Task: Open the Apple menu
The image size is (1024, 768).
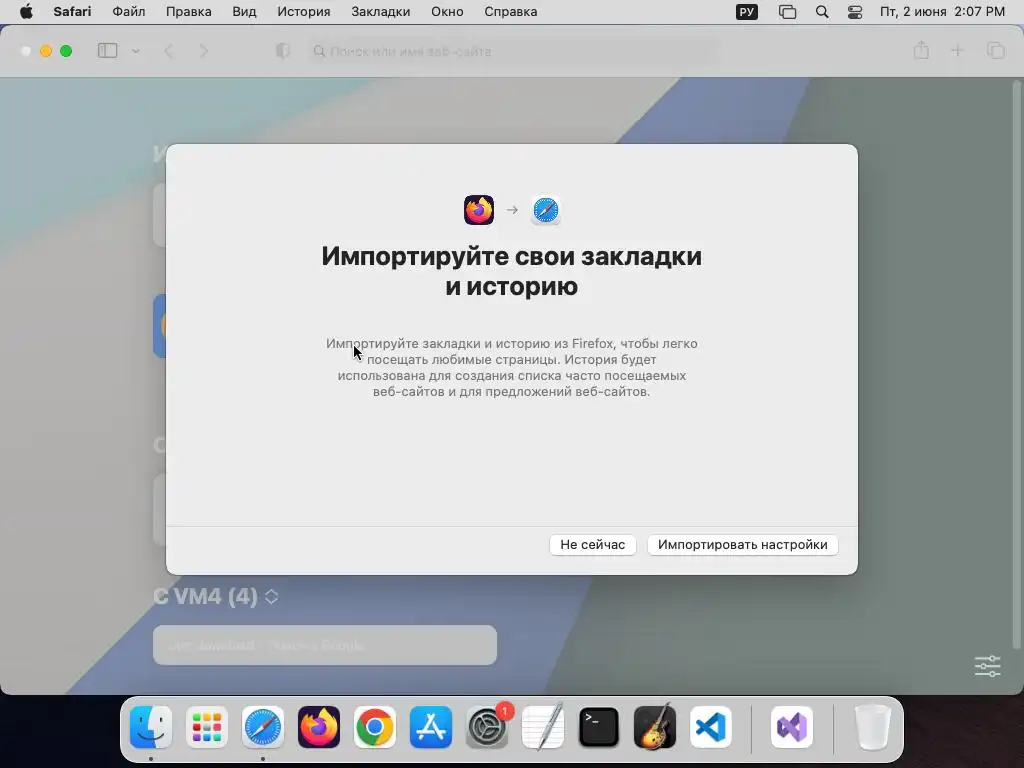Action: [x=26, y=12]
